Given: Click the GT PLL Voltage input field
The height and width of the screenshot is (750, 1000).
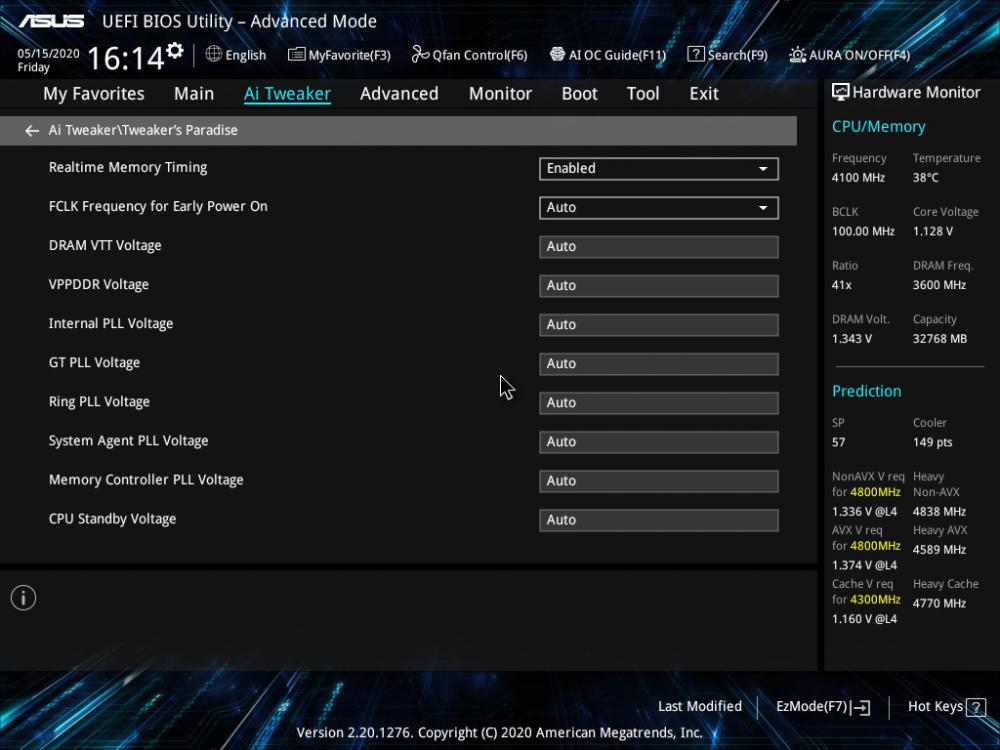Looking at the screenshot, I should 659,364.
